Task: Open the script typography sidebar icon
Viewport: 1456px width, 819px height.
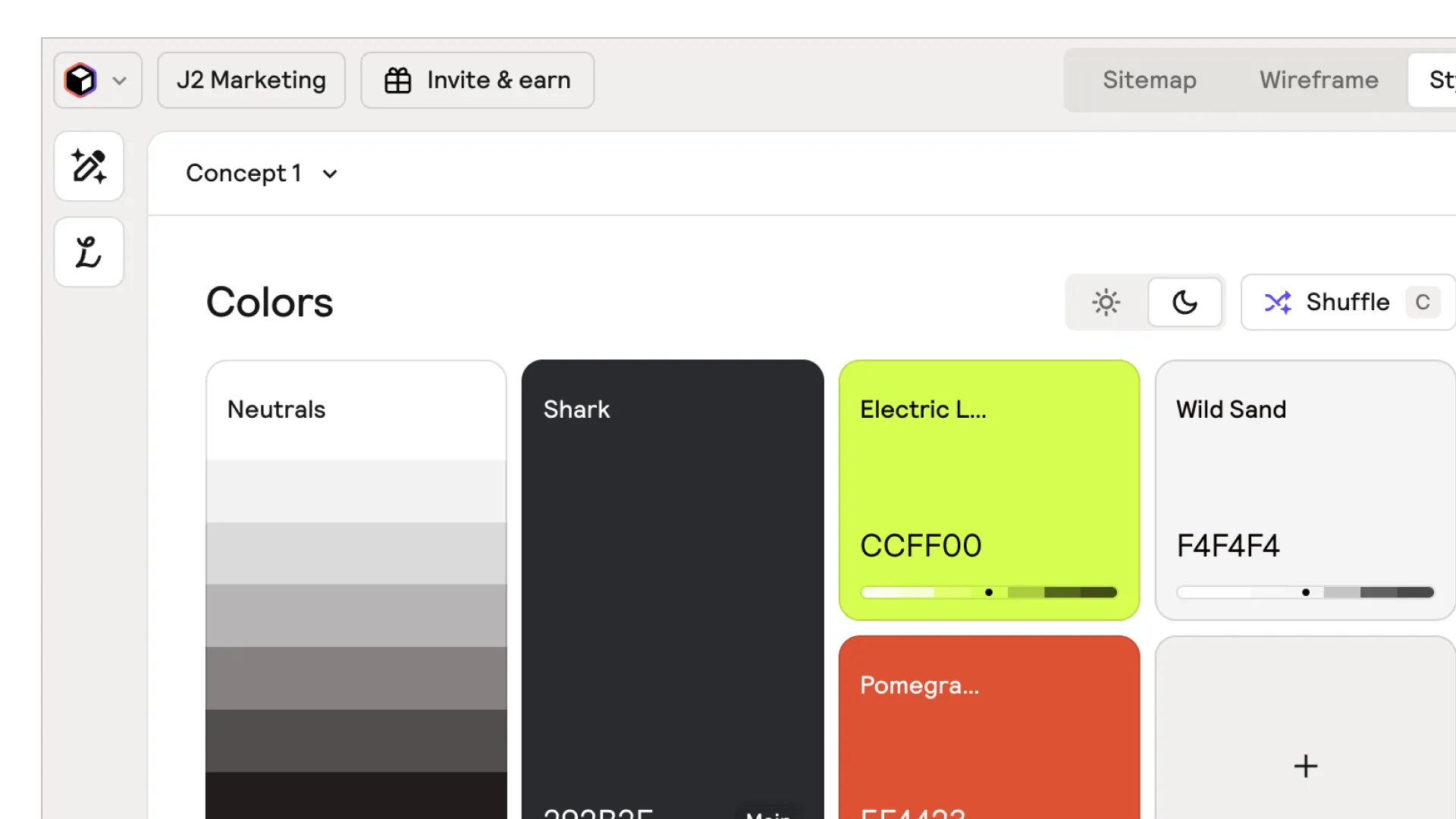Action: [89, 253]
